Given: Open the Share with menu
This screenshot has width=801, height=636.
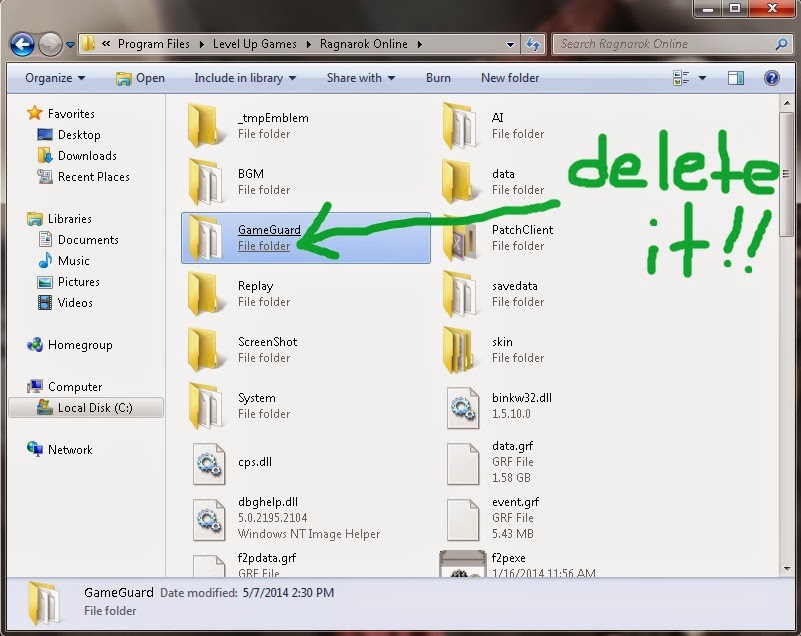Looking at the screenshot, I should point(361,78).
